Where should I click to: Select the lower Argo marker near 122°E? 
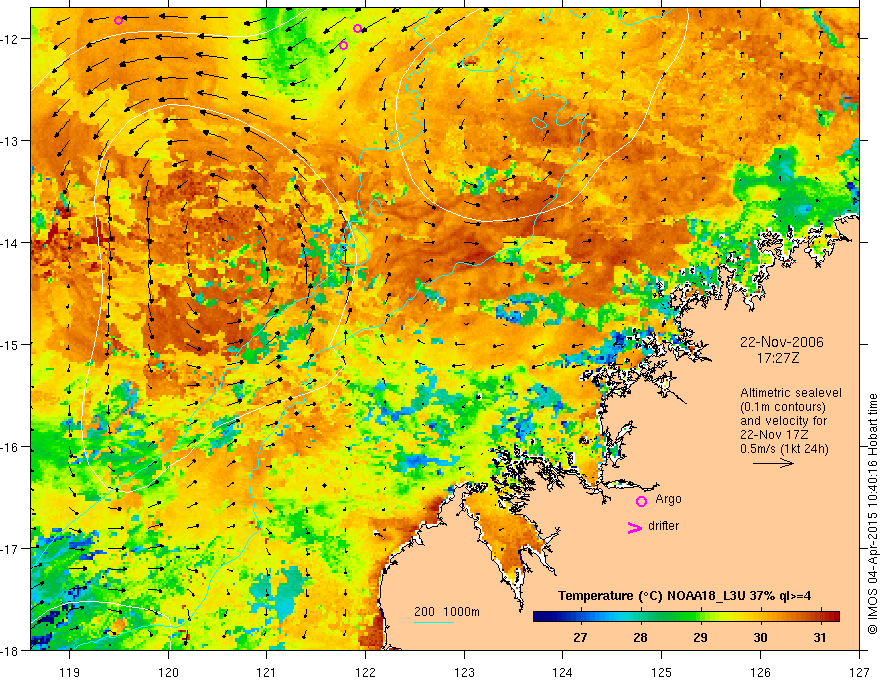(343, 45)
